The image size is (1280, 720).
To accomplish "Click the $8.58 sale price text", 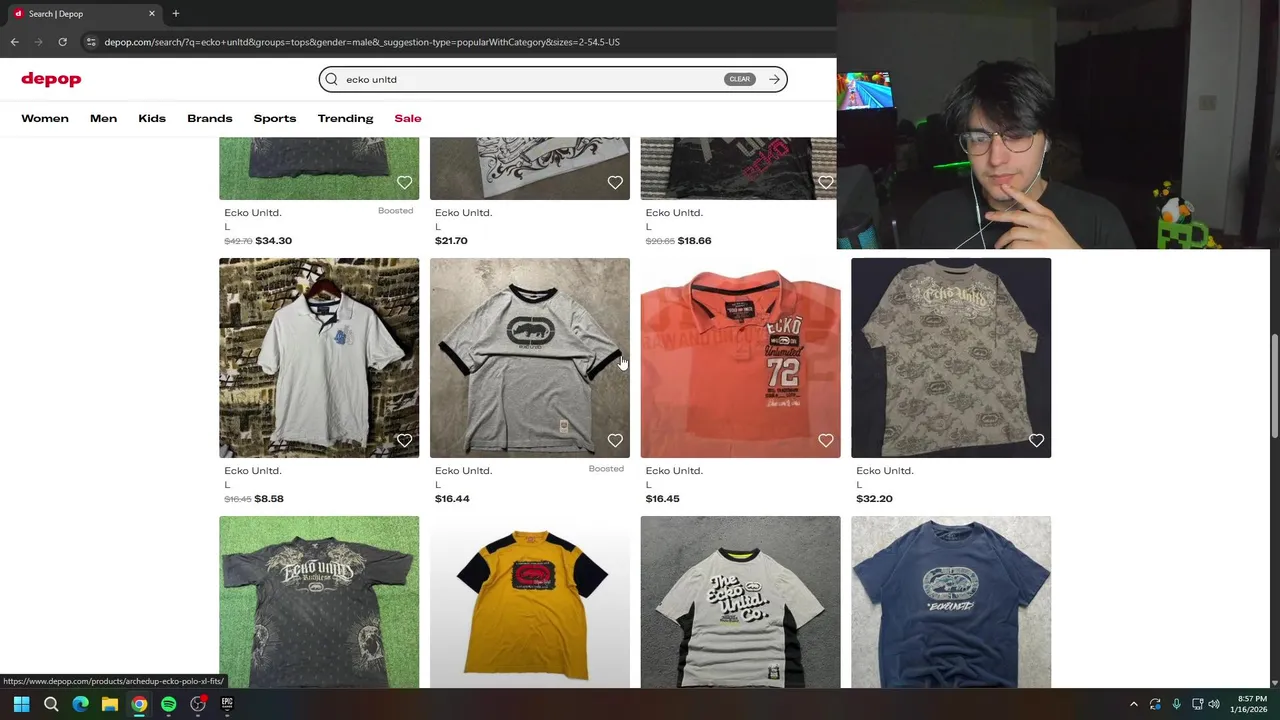I will pos(269,498).
